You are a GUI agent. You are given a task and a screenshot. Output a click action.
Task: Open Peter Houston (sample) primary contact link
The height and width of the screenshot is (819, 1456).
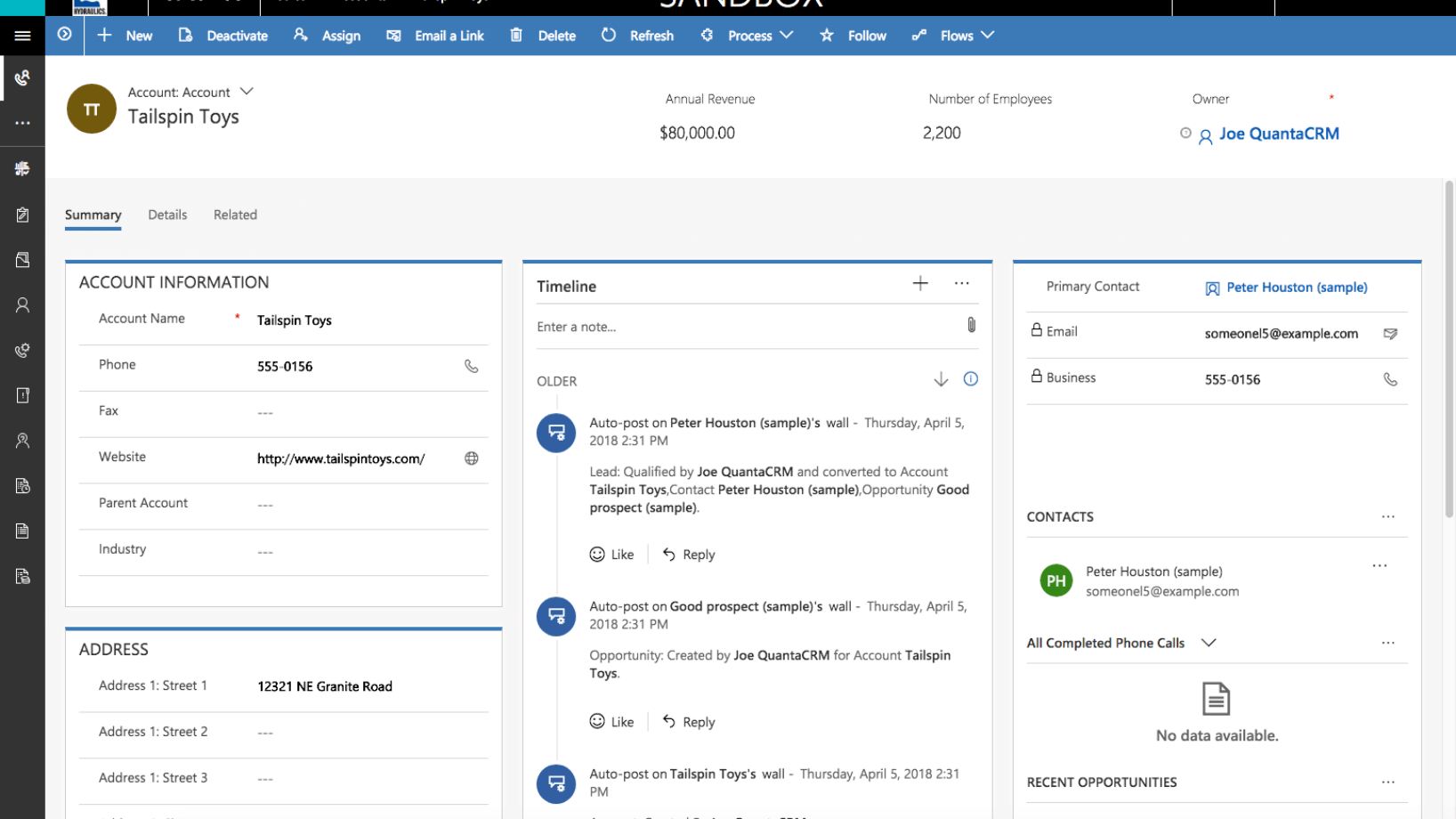pyautogui.click(x=1297, y=288)
